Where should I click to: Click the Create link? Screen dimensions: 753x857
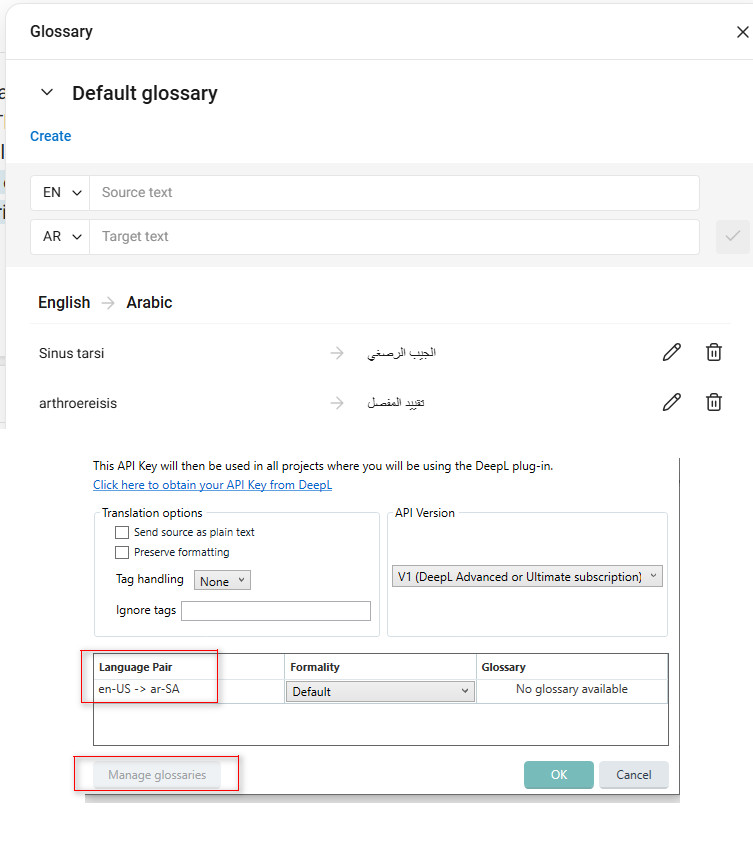click(50, 136)
